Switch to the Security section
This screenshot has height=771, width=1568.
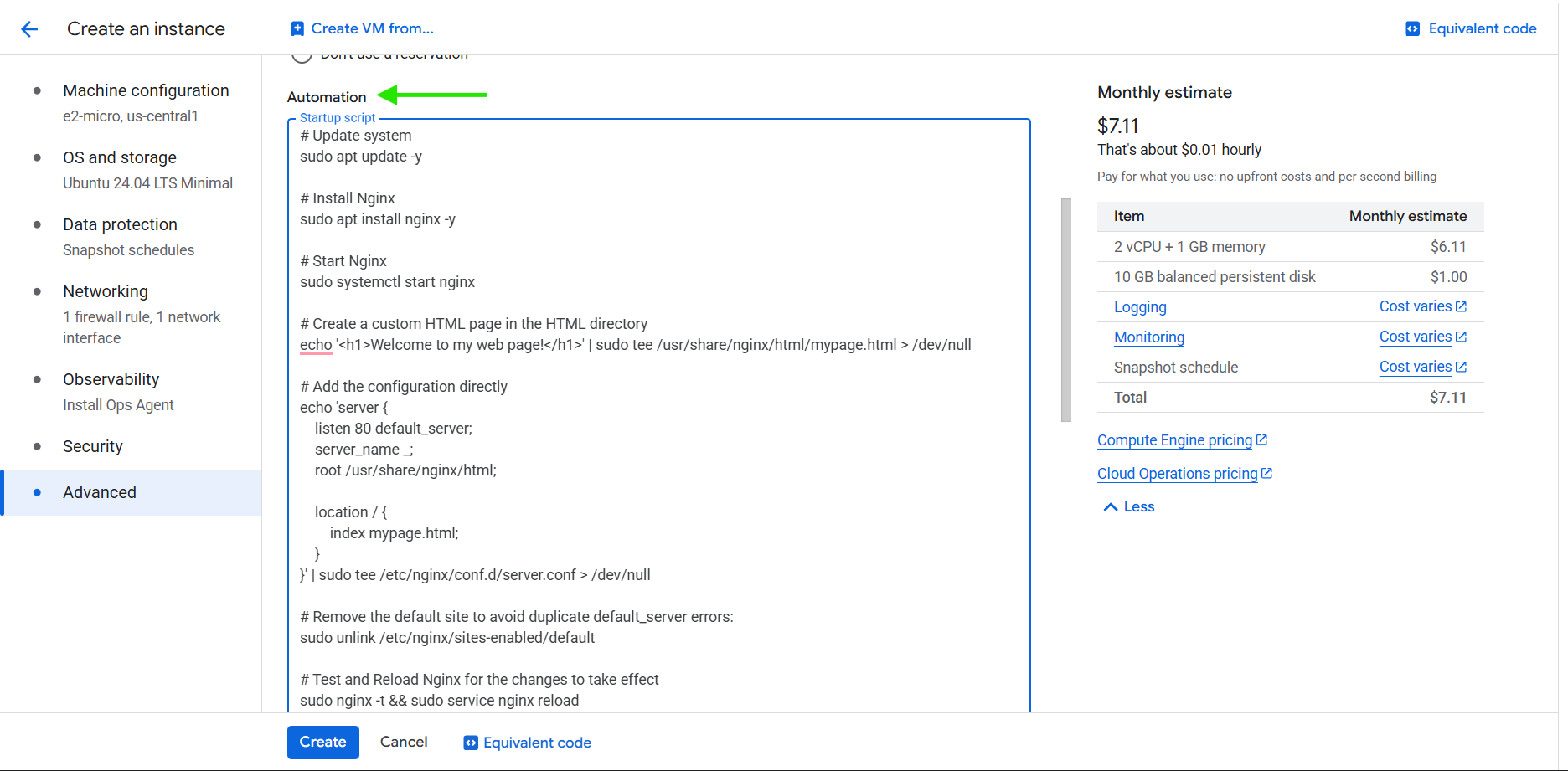92,445
